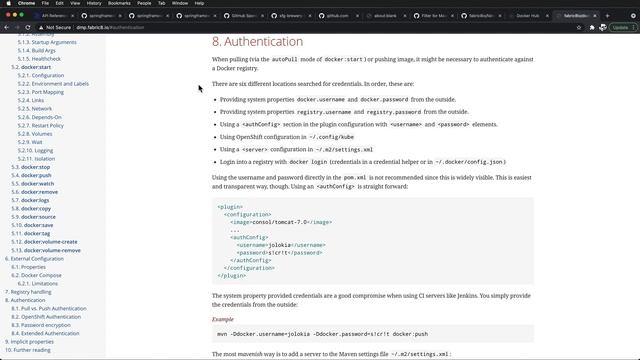
Task: Open 5.2.2 Environment and Labels link
Action: (53, 84)
